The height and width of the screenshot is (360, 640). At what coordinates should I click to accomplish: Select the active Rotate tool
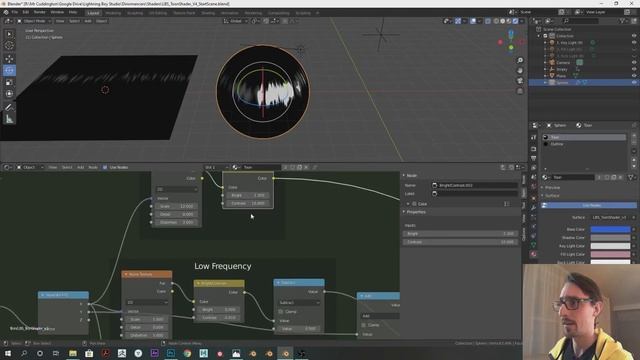click(x=9, y=70)
